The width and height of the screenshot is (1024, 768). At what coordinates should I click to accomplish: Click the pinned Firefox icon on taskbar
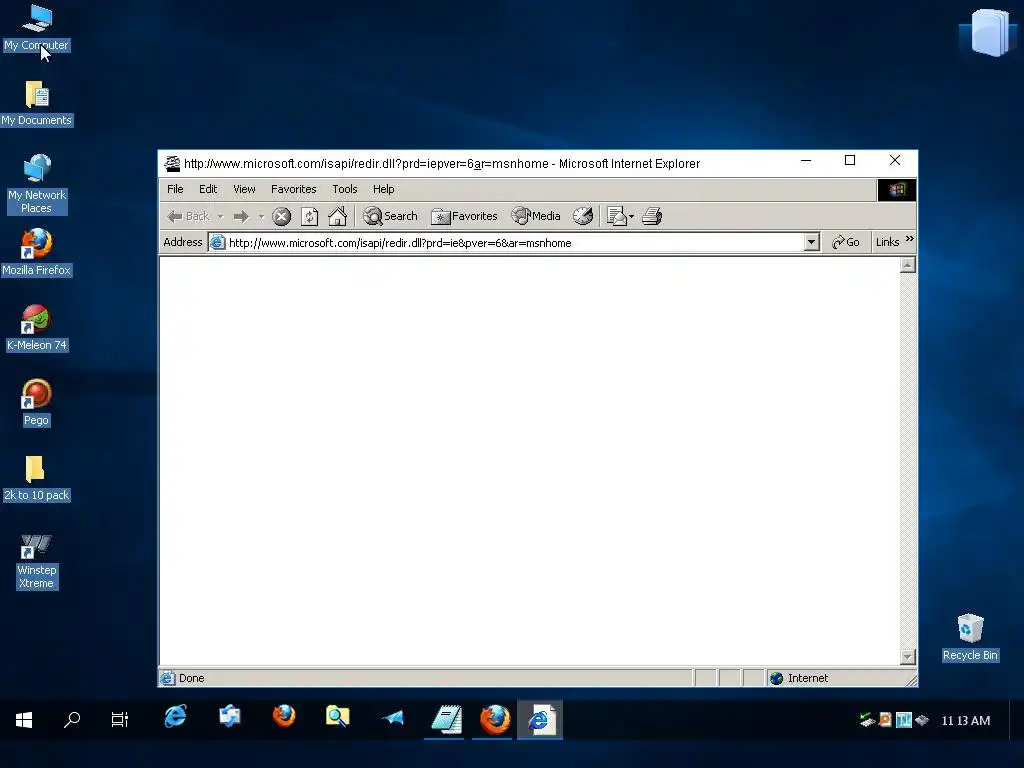284,717
